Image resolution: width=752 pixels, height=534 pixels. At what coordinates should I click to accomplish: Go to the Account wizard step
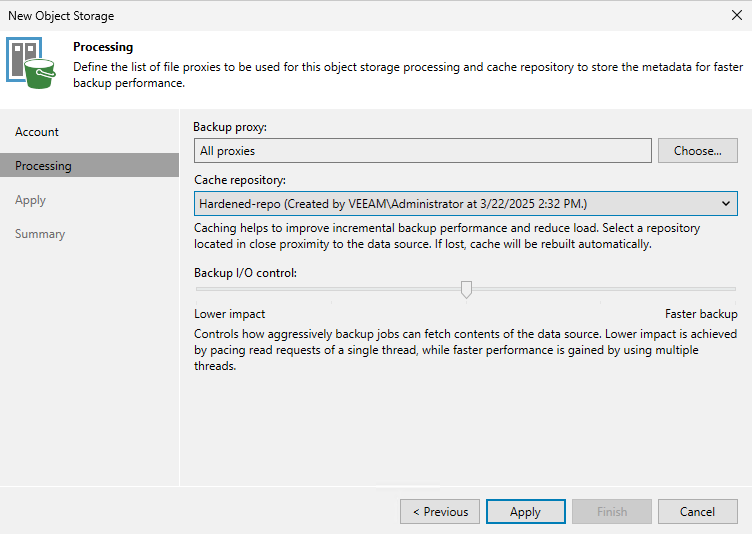coord(36,132)
